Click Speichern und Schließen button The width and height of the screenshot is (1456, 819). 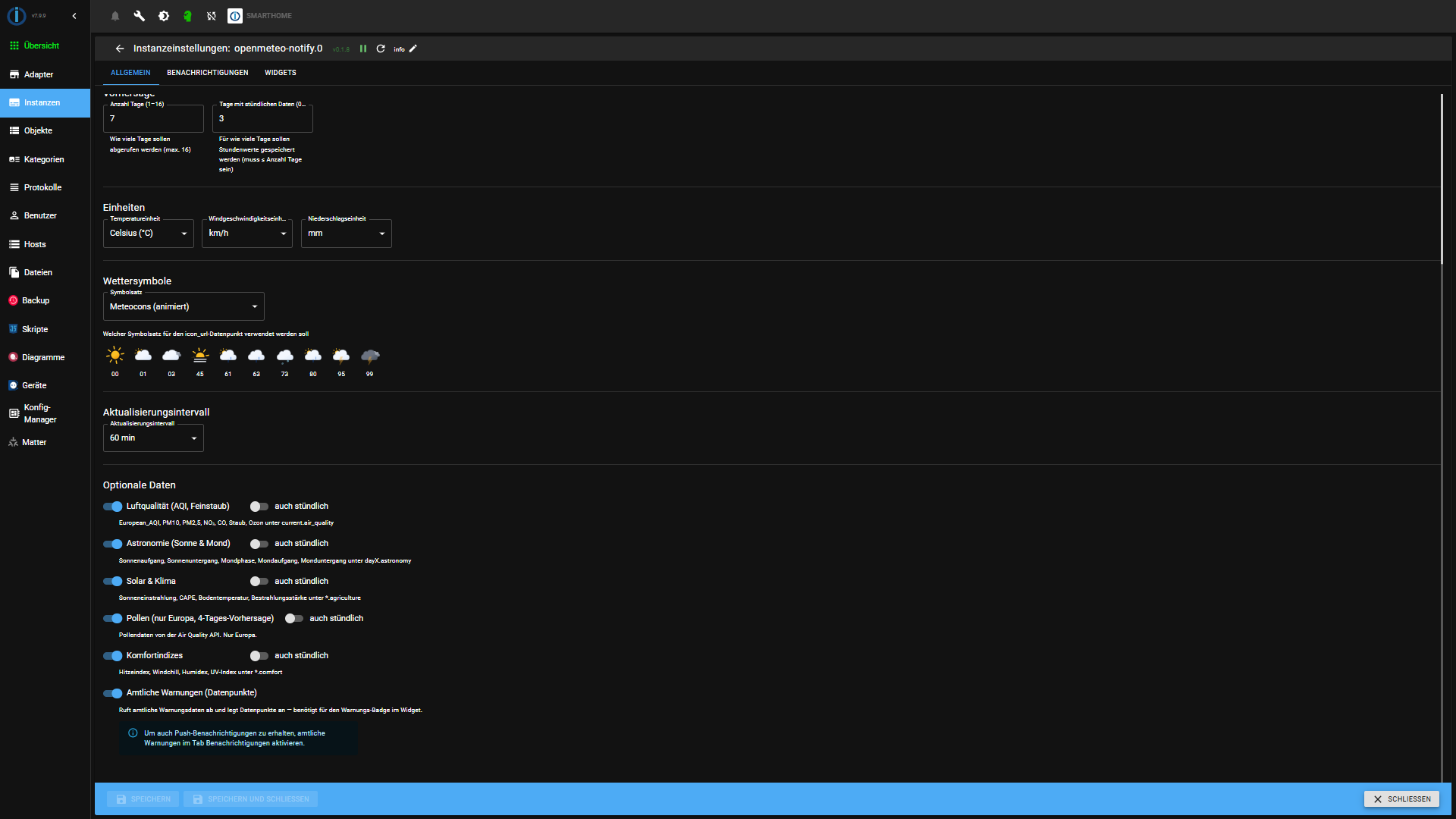(250, 799)
